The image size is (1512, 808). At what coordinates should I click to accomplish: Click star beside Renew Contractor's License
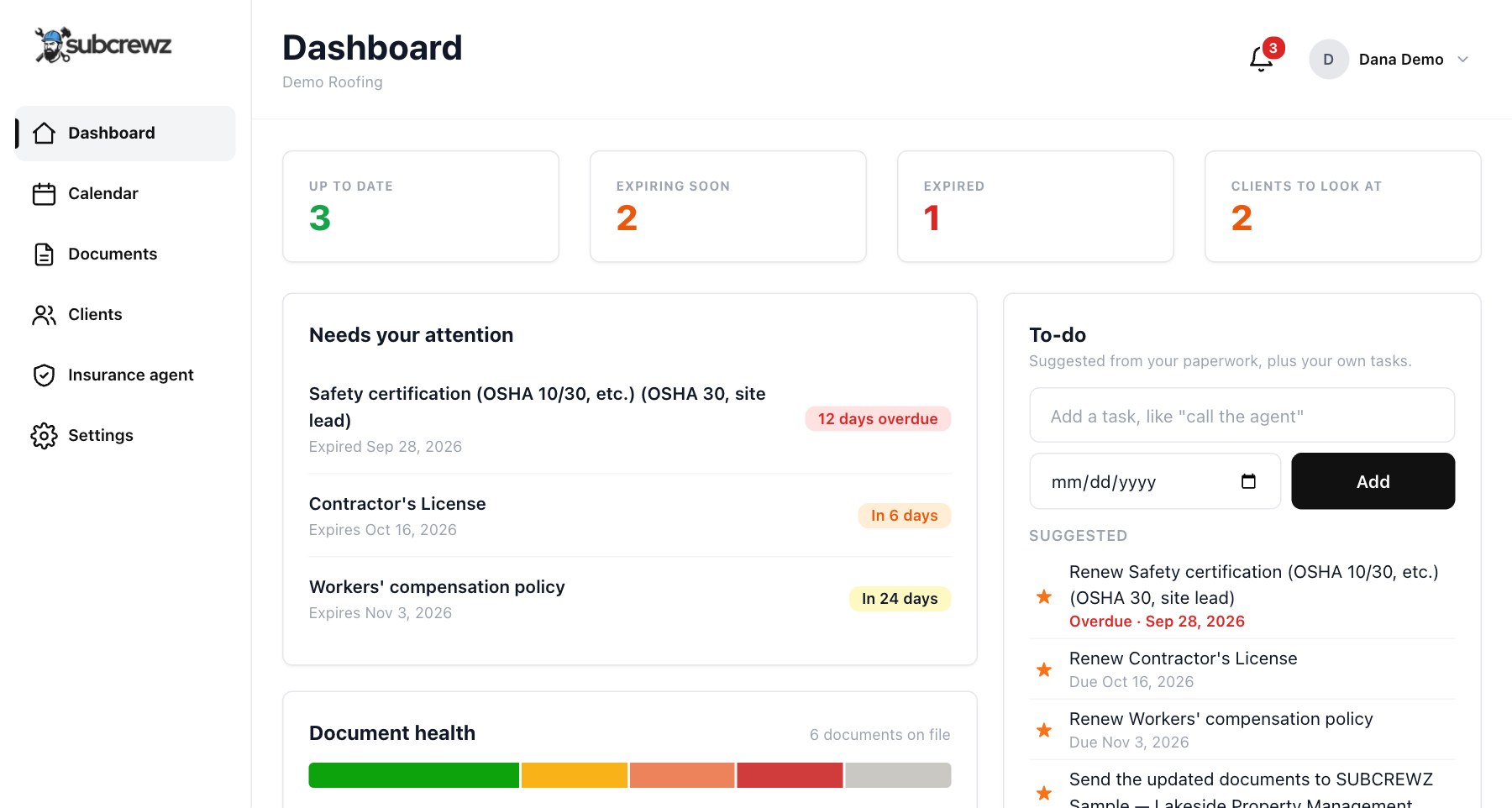coord(1044,669)
